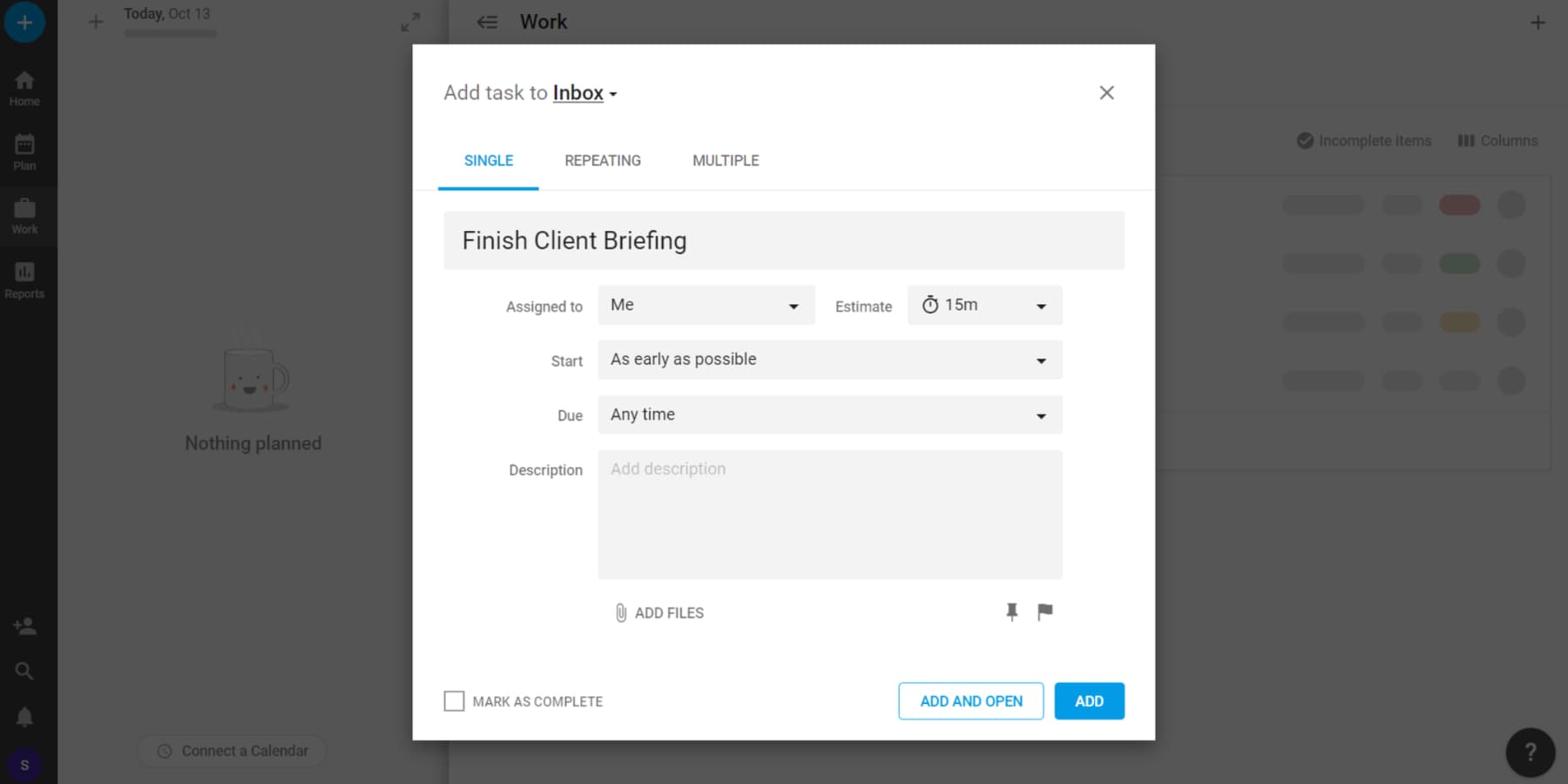Screen dimensions: 1568x784
Task: Open help with the question mark bubble
Action: click(x=1531, y=752)
